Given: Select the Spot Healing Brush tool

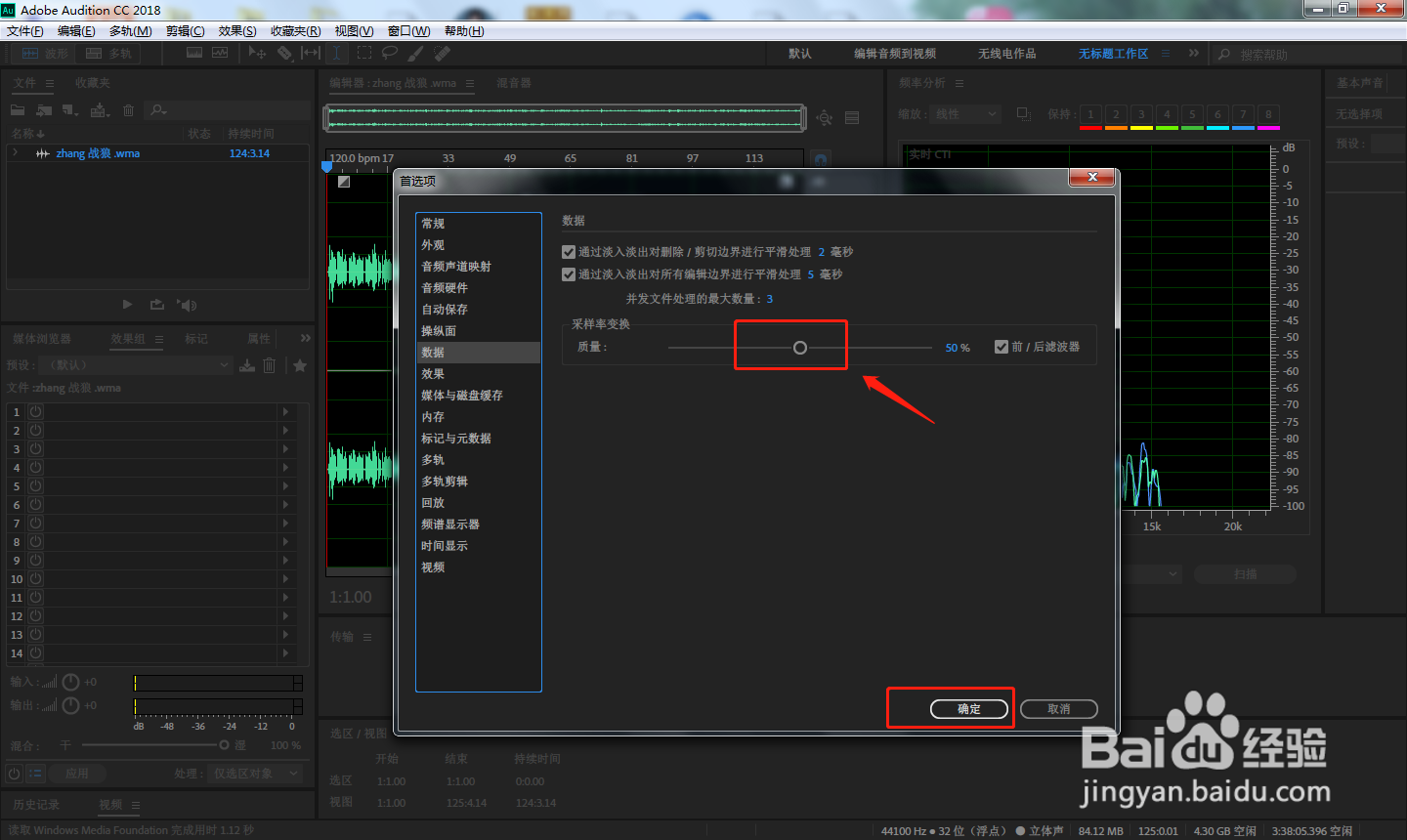Looking at the screenshot, I should pos(443,53).
